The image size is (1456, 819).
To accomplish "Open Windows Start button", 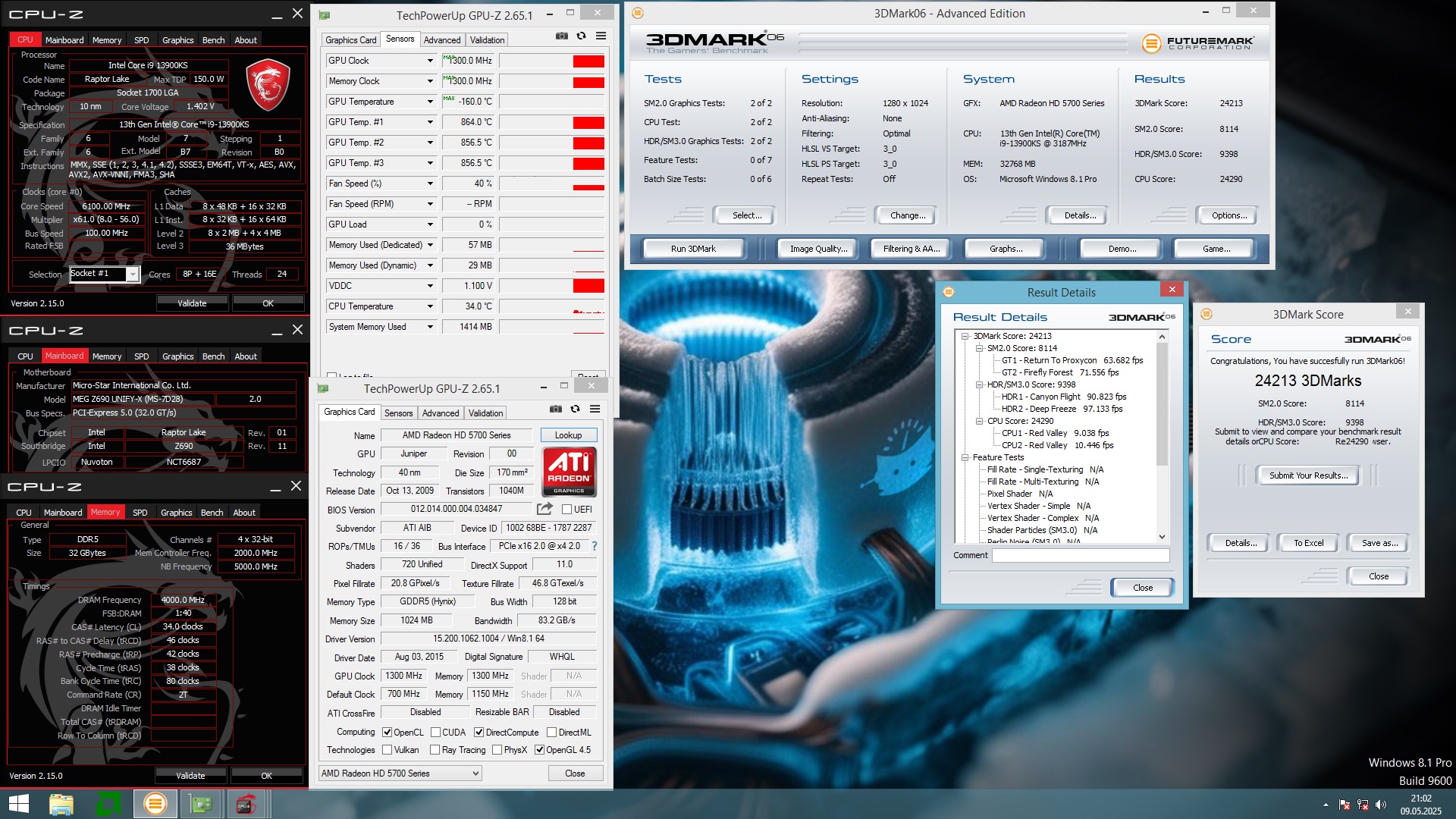I will [18, 804].
